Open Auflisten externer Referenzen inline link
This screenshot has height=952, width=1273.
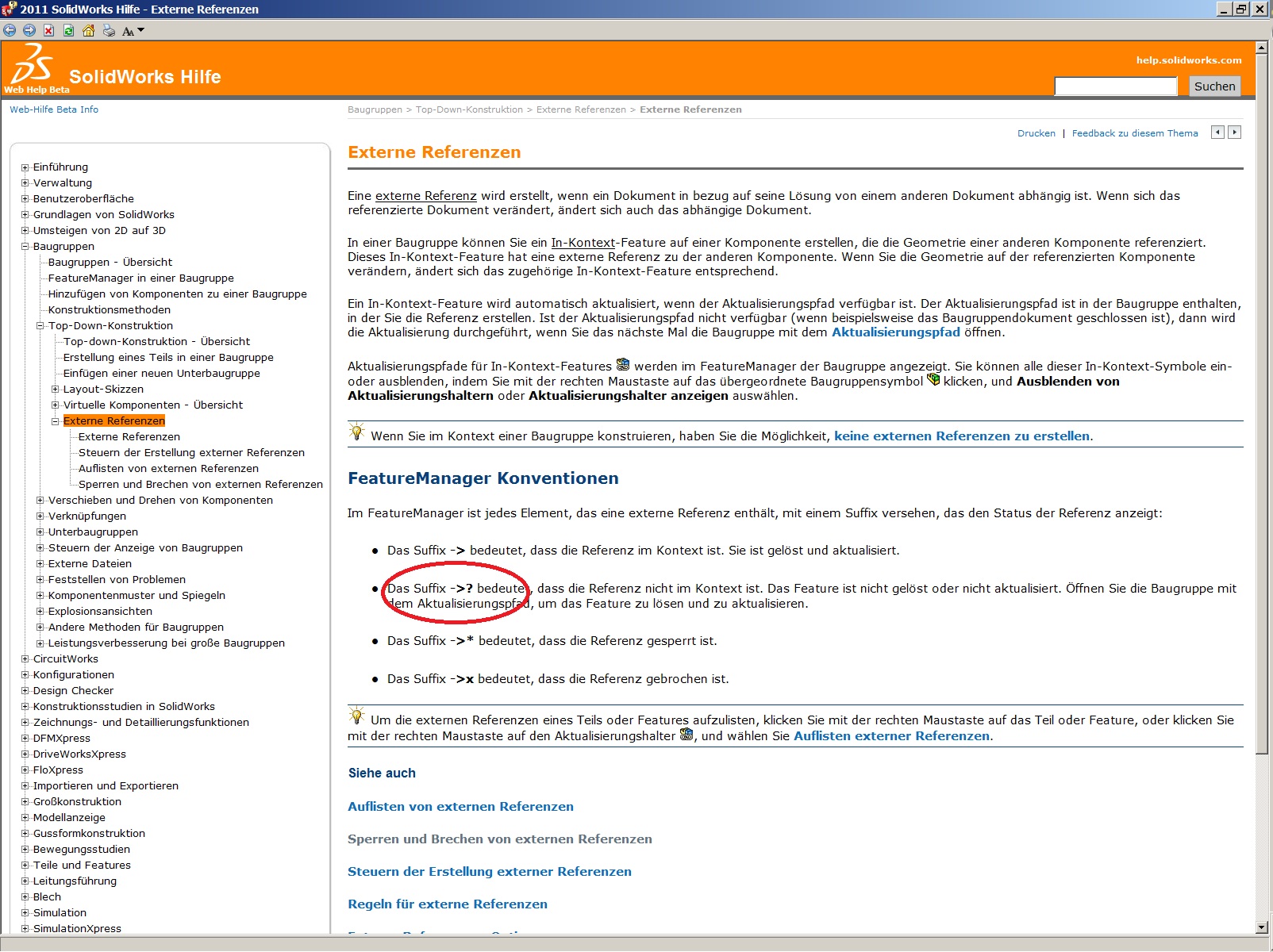click(x=892, y=736)
